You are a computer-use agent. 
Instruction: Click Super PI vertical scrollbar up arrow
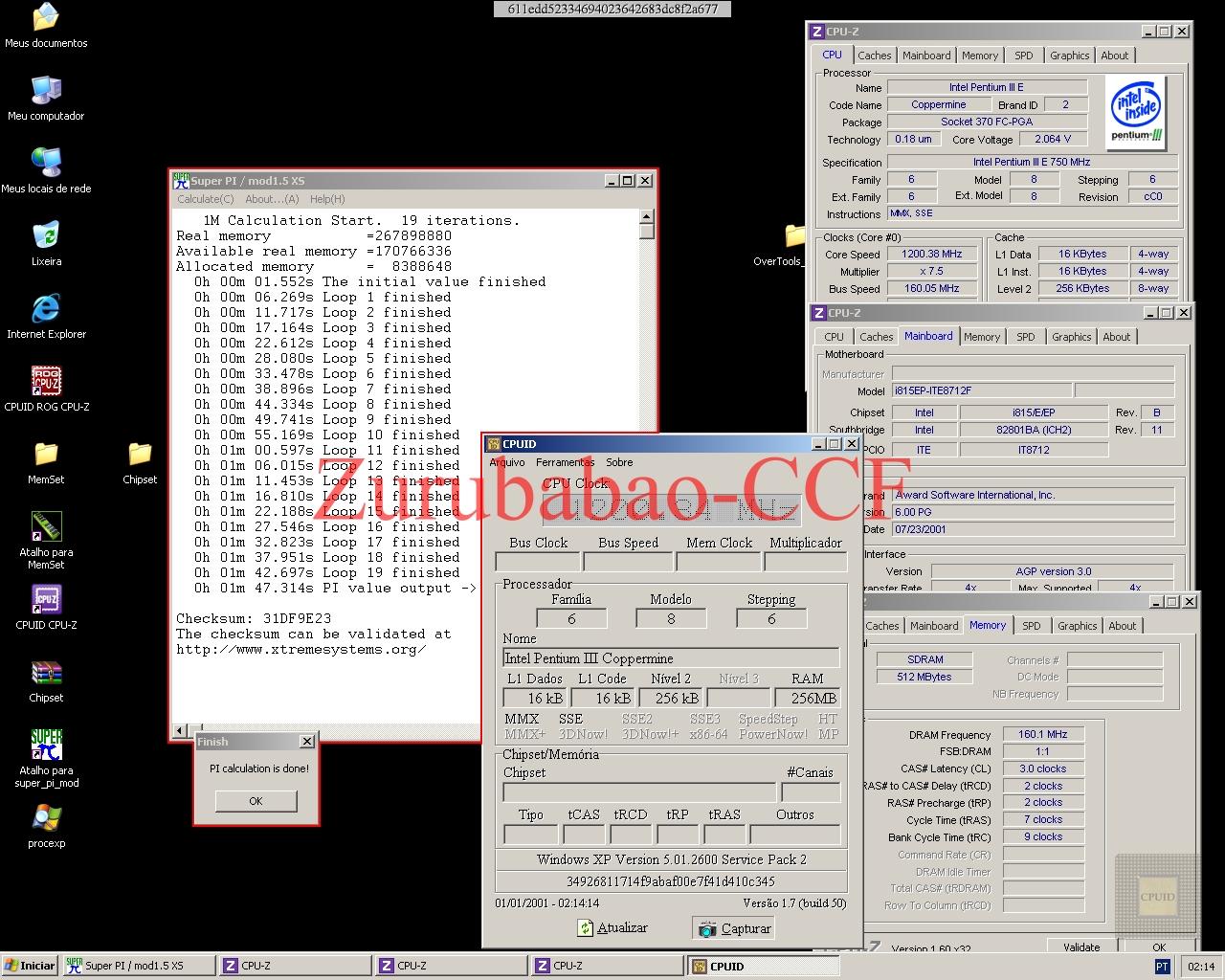pyautogui.click(x=647, y=216)
